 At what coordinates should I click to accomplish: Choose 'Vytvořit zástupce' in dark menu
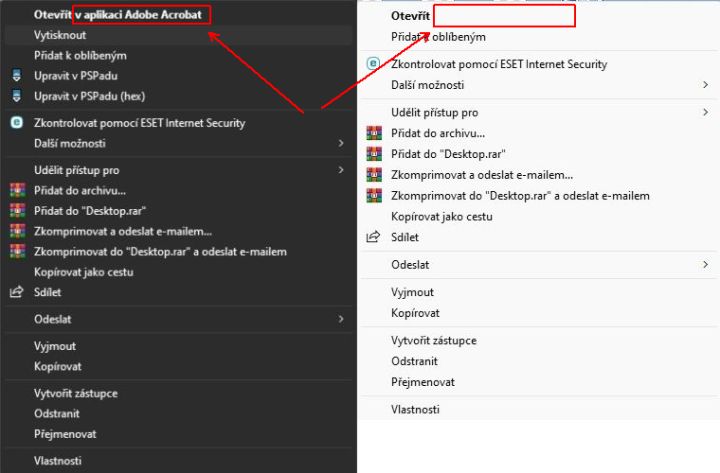click(x=76, y=394)
